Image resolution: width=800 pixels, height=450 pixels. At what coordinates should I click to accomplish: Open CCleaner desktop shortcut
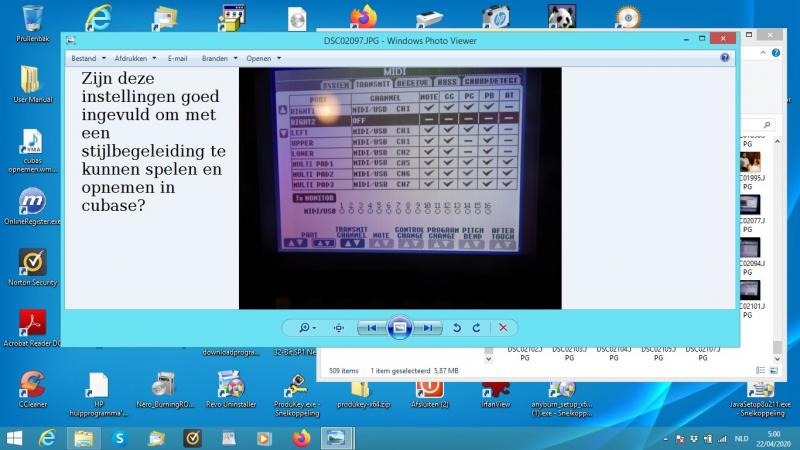[x=33, y=389]
